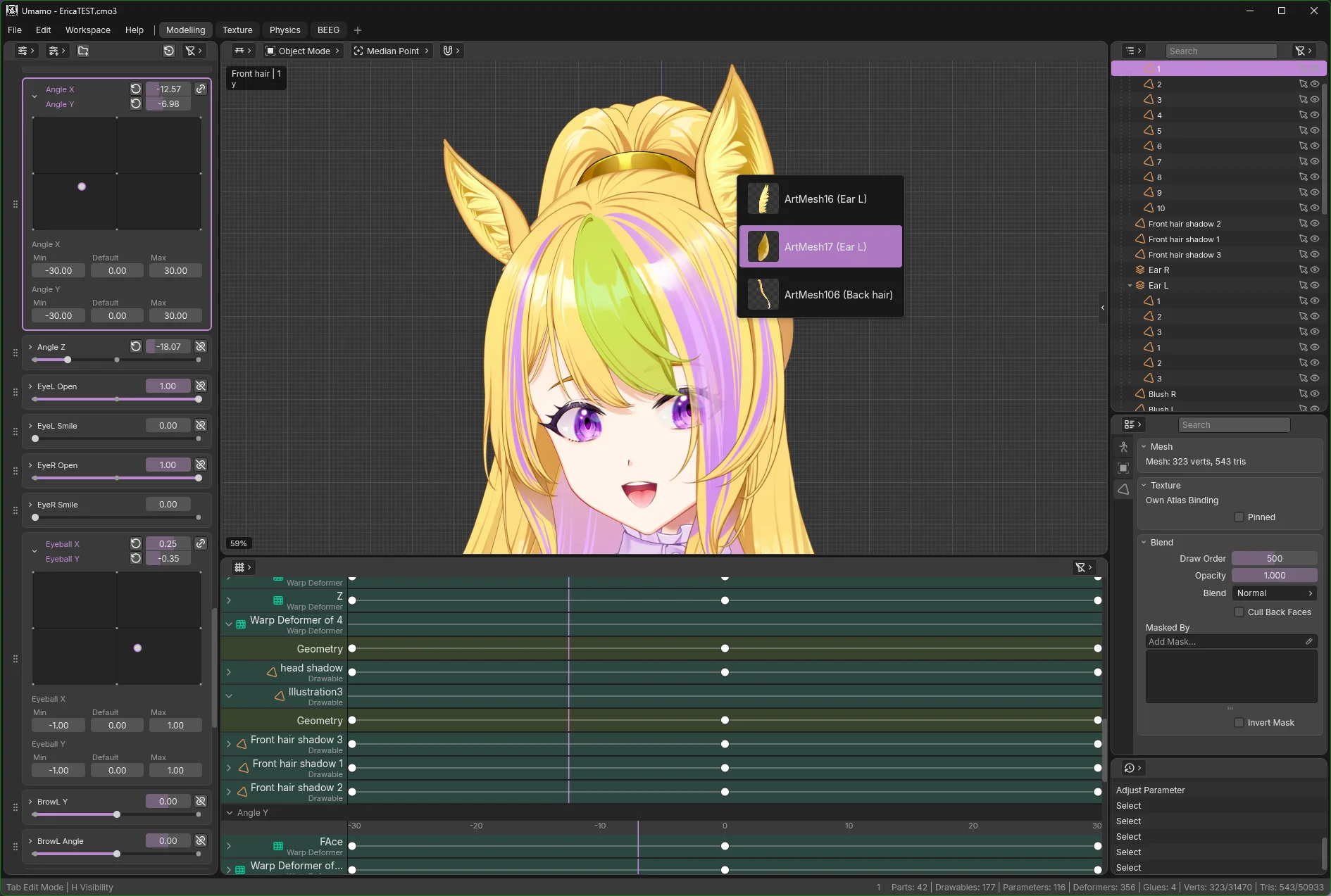
Task: Toggle visibility of mesh 10
Action: pos(1315,208)
